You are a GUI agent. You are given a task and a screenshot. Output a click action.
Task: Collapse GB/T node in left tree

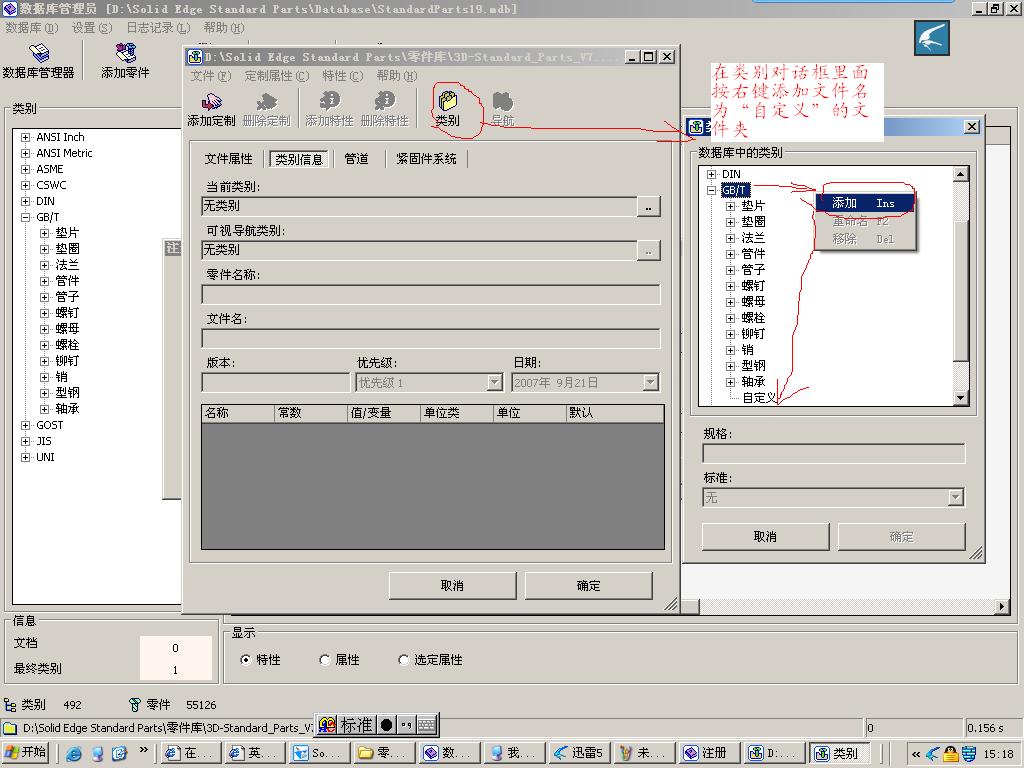(x=25, y=217)
